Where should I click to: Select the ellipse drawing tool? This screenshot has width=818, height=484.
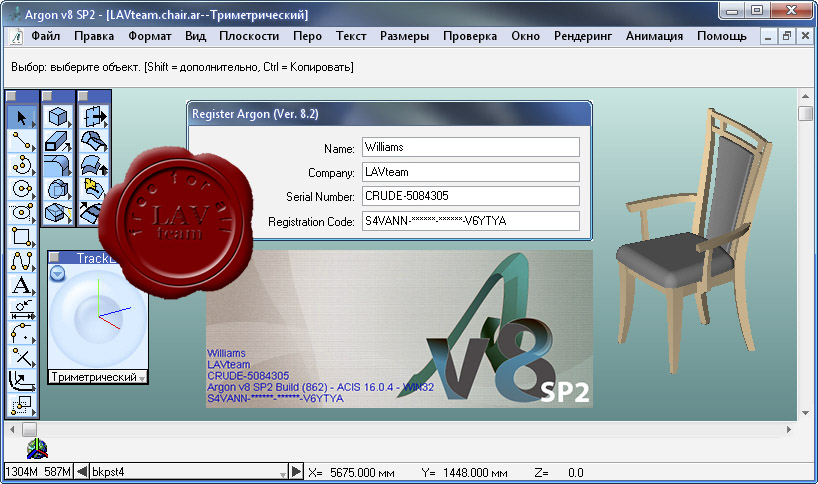click(x=22, y=212)
